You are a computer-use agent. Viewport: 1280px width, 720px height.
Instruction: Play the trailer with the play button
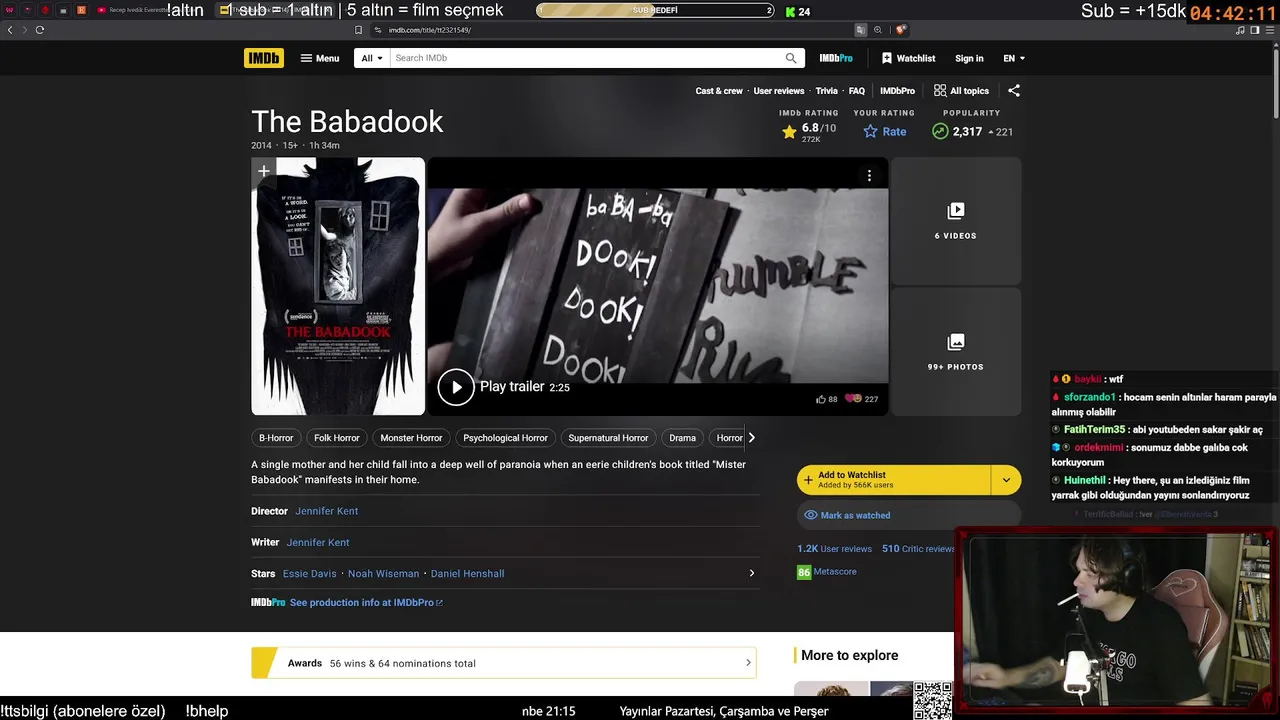[x=456, y=387]
